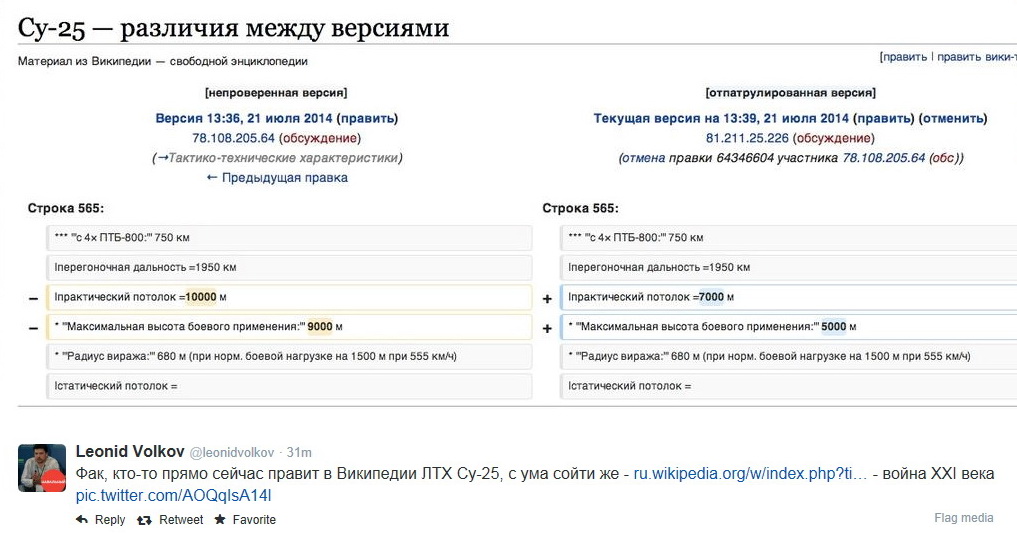Go to Предыдущая правка

(x=277, y=178)
